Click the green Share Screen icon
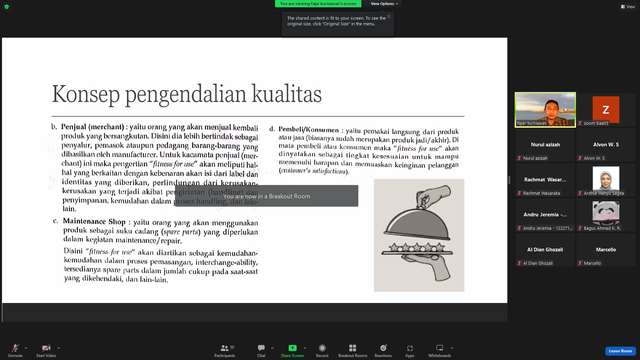The width and height of the screenshot is (640, 360). (x=293, y=348)
